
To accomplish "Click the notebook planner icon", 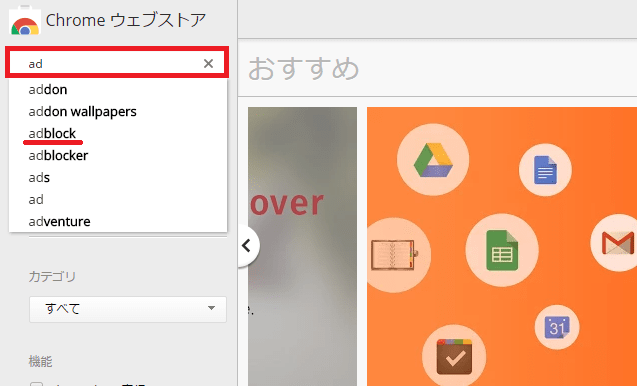I will pos(394,255).
